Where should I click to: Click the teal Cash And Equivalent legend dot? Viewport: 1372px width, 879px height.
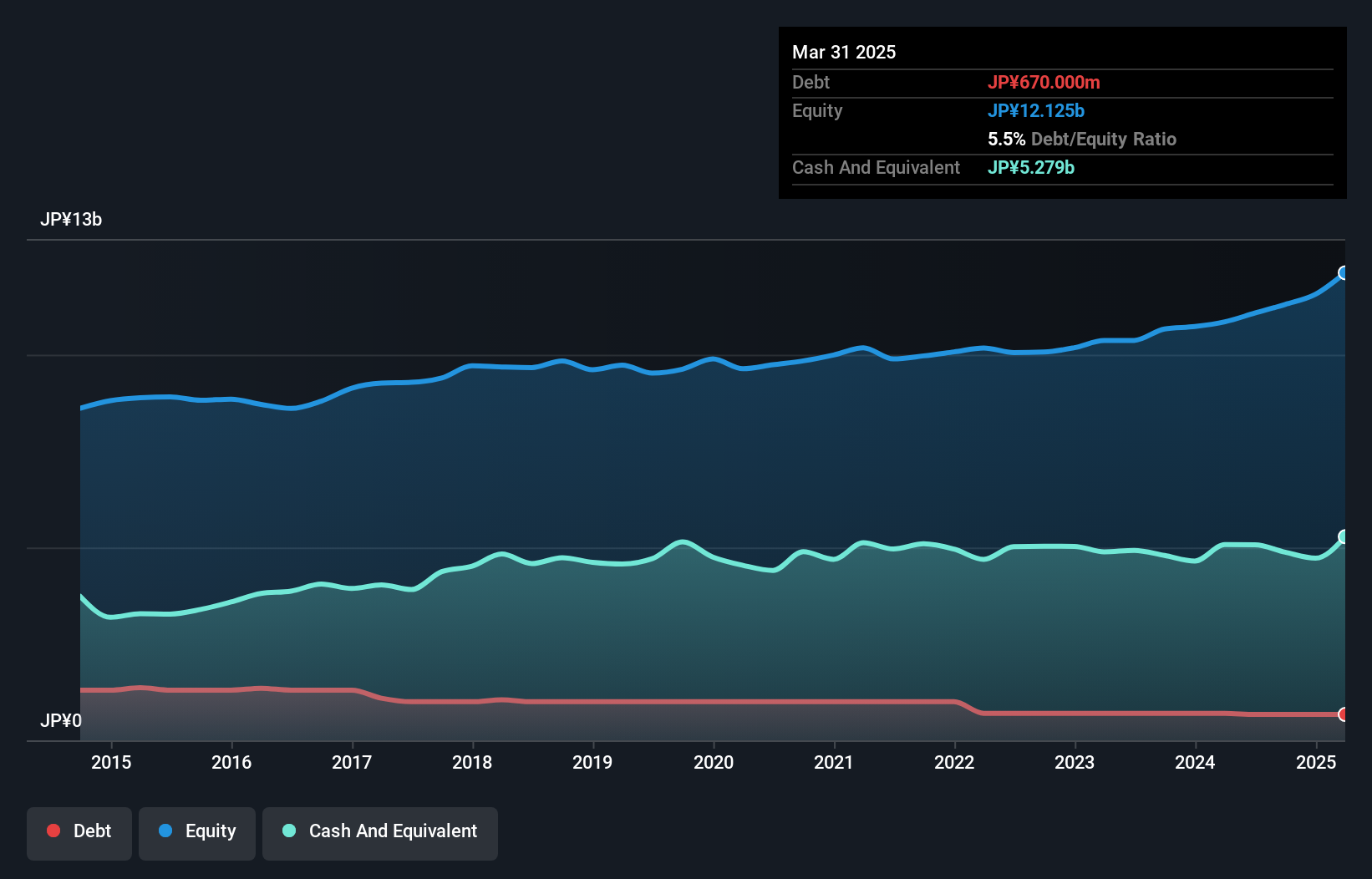pos(288,831)
